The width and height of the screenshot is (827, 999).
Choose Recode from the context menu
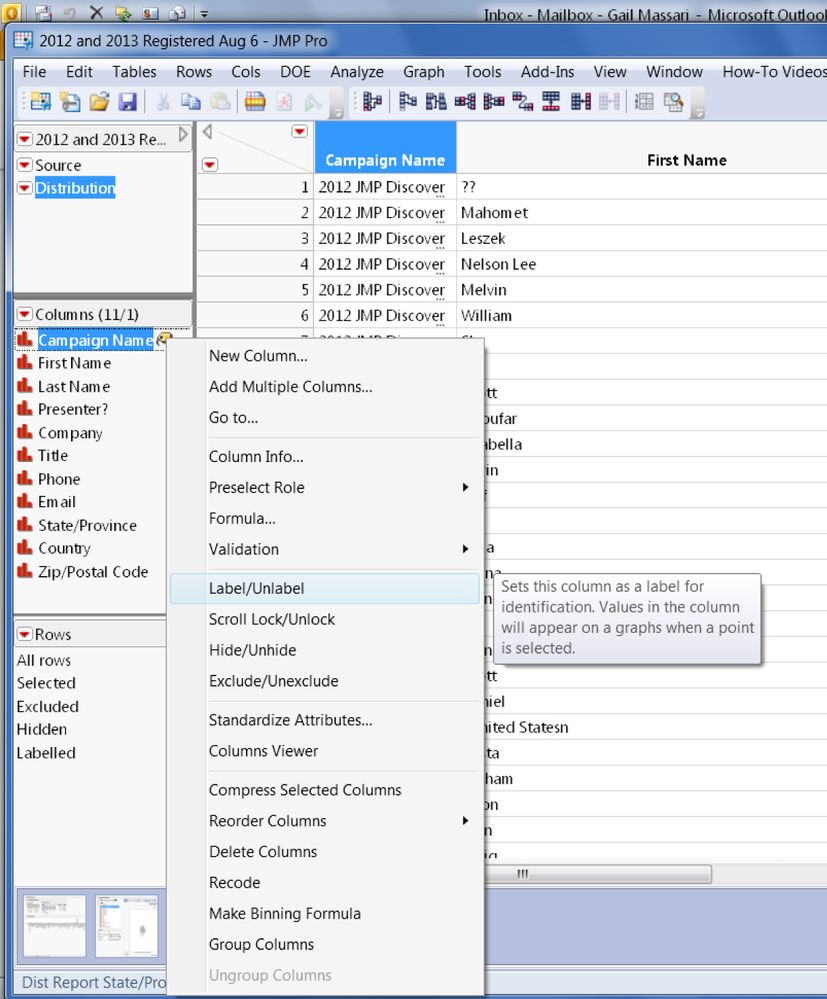(x=324, y=882)
